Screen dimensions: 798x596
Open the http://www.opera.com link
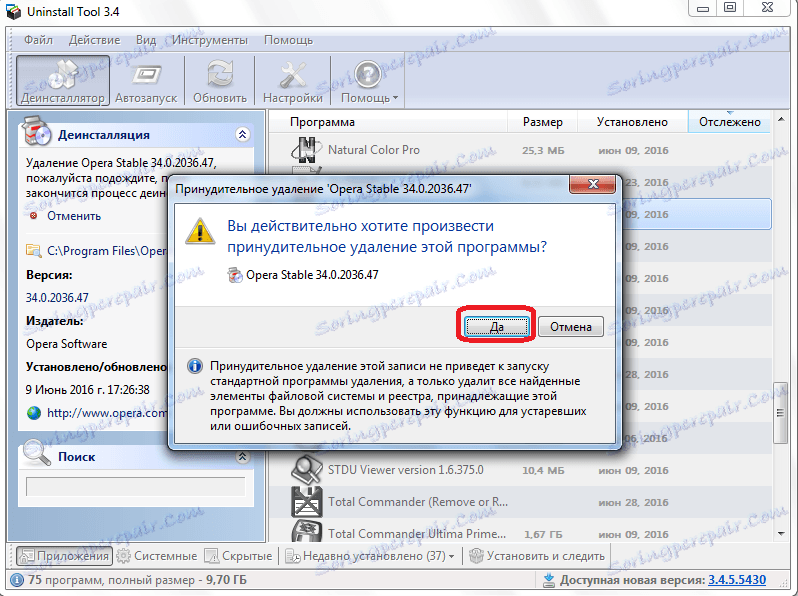click(106, 413)
